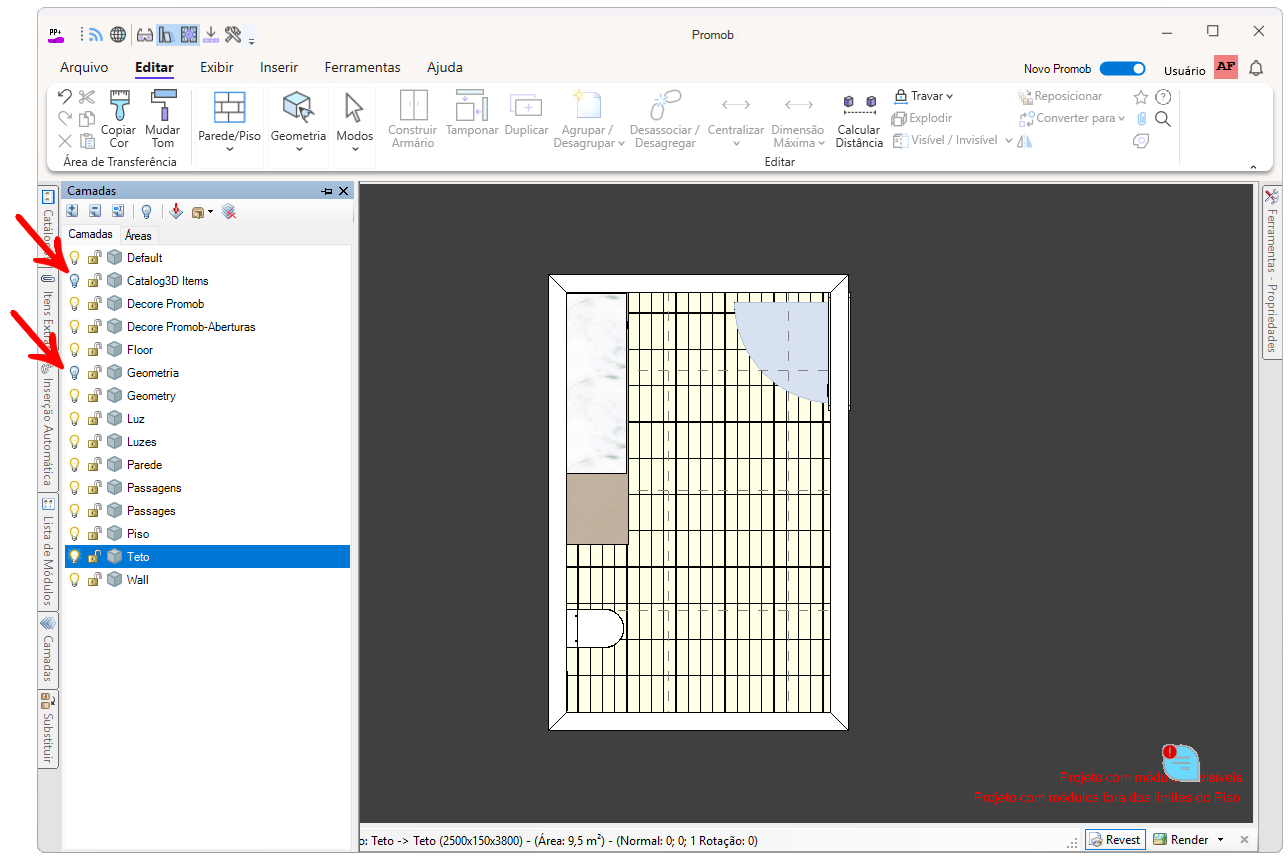Toggle the Novo Promob switch
Image resolution: width=1288 pixels, height=866 pixels.
tap(1122, 69)
